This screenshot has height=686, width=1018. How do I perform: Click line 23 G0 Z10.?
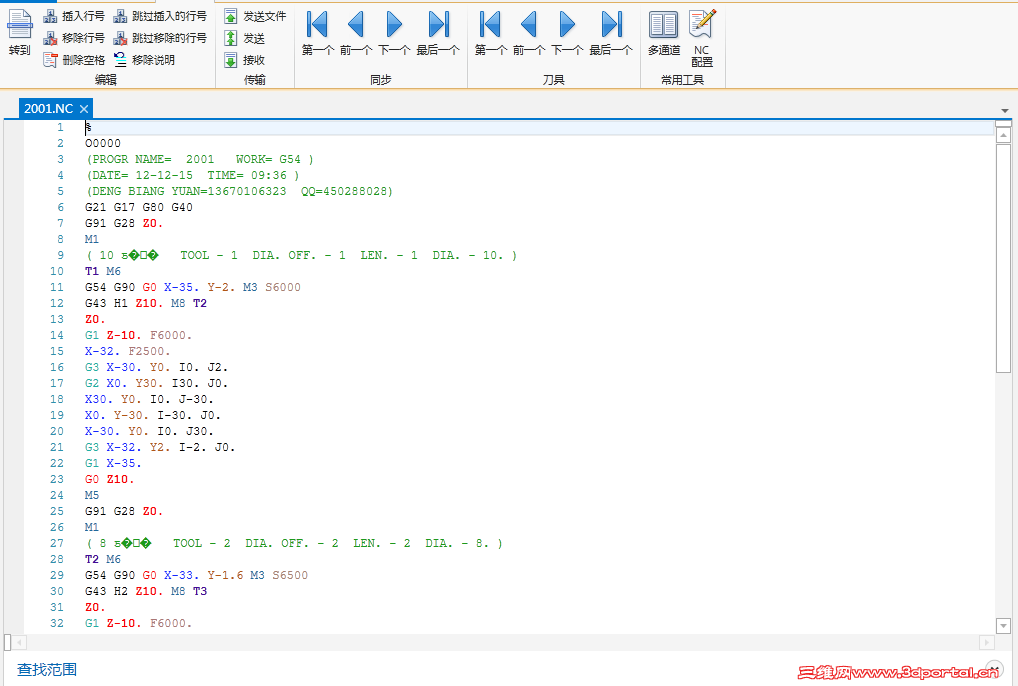(109, 479)
